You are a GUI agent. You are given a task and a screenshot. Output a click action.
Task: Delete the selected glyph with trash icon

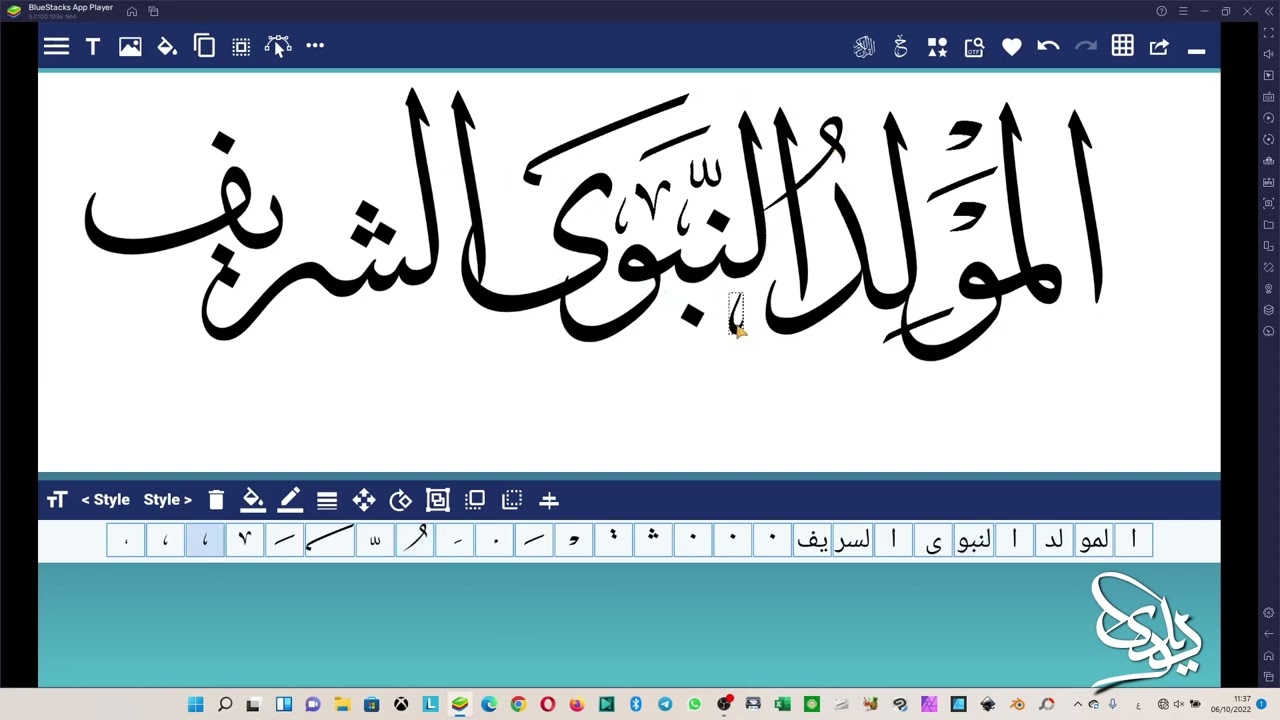point(216,500)
